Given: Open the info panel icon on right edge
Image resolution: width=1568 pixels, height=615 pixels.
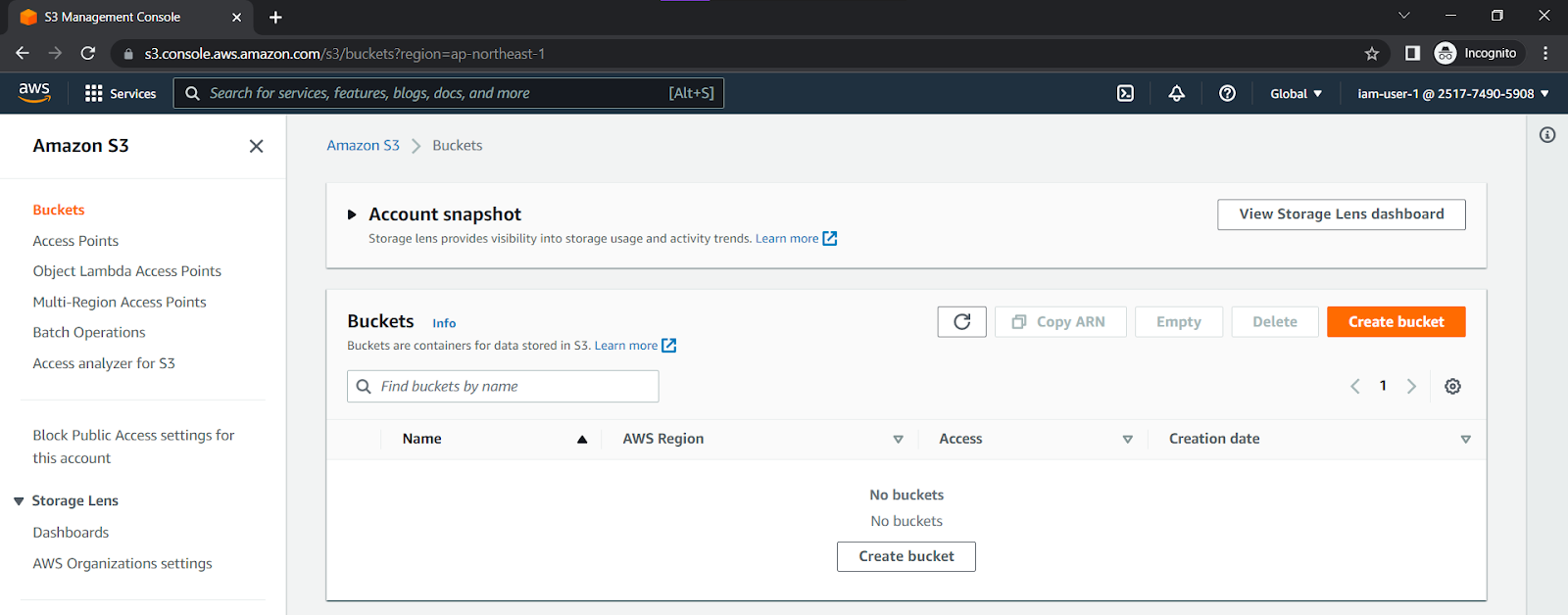Looking at the screenshot, I should coord(1547,135).
